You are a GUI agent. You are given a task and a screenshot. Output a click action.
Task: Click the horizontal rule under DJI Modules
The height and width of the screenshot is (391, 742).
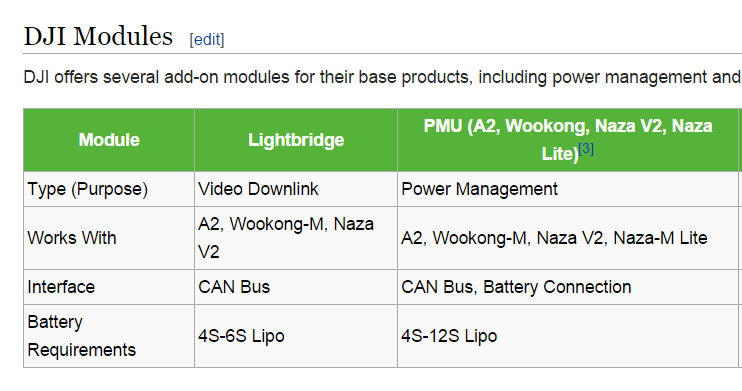click(x=382, y=53)
